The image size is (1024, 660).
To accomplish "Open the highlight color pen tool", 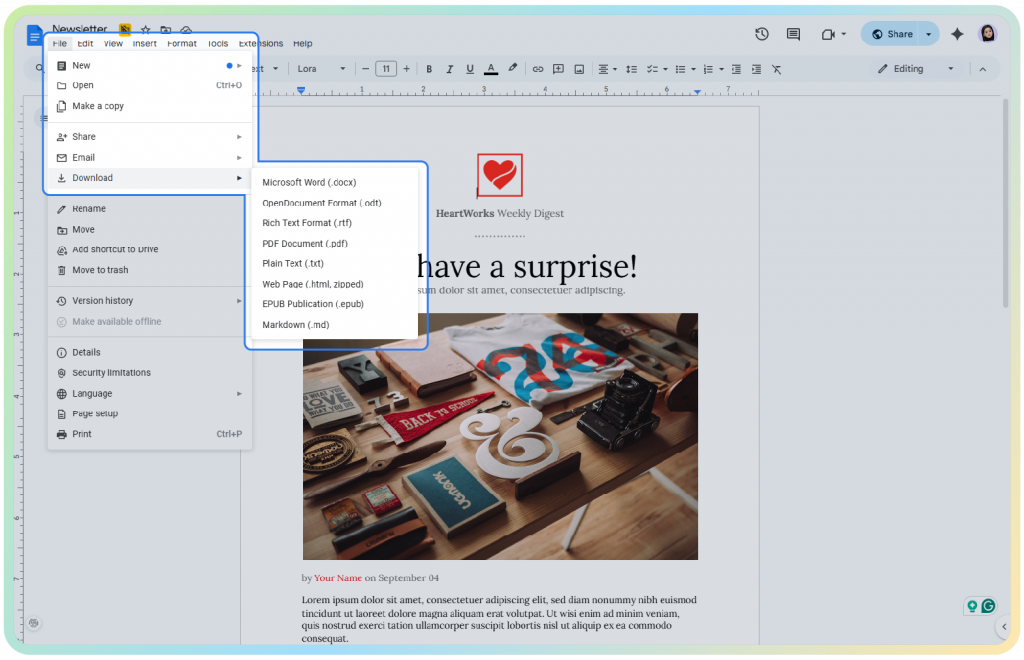I will 513,69.
